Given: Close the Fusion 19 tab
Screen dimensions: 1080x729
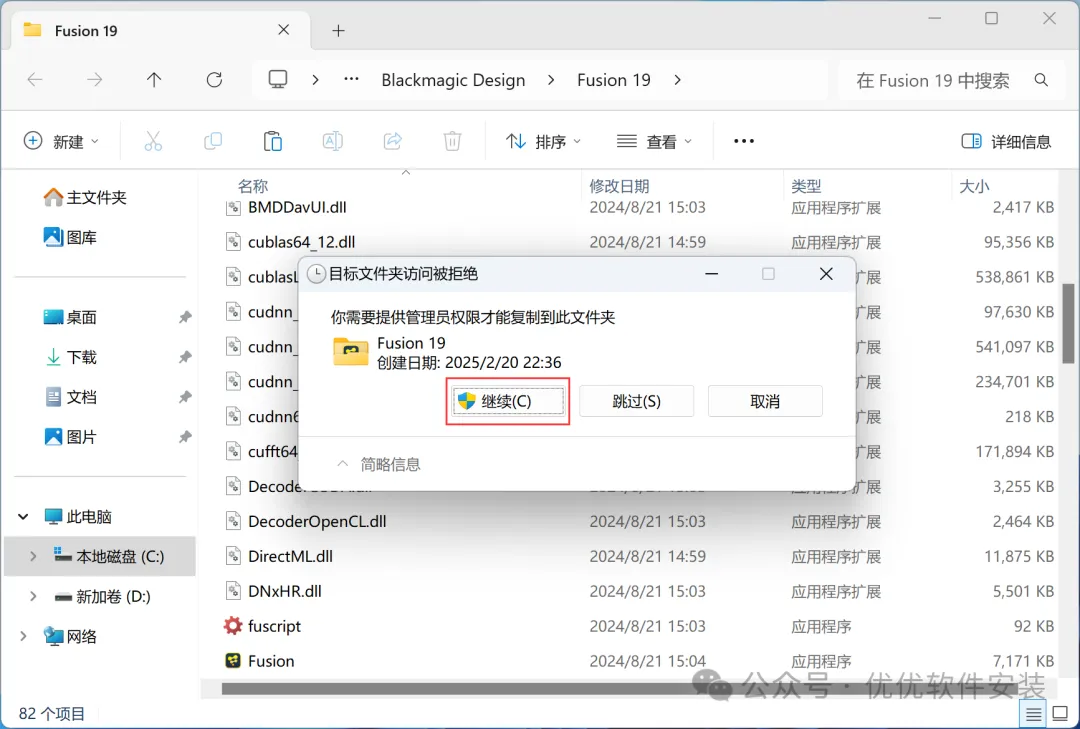Looking at the screenshot, I should (x=283, y=30).
